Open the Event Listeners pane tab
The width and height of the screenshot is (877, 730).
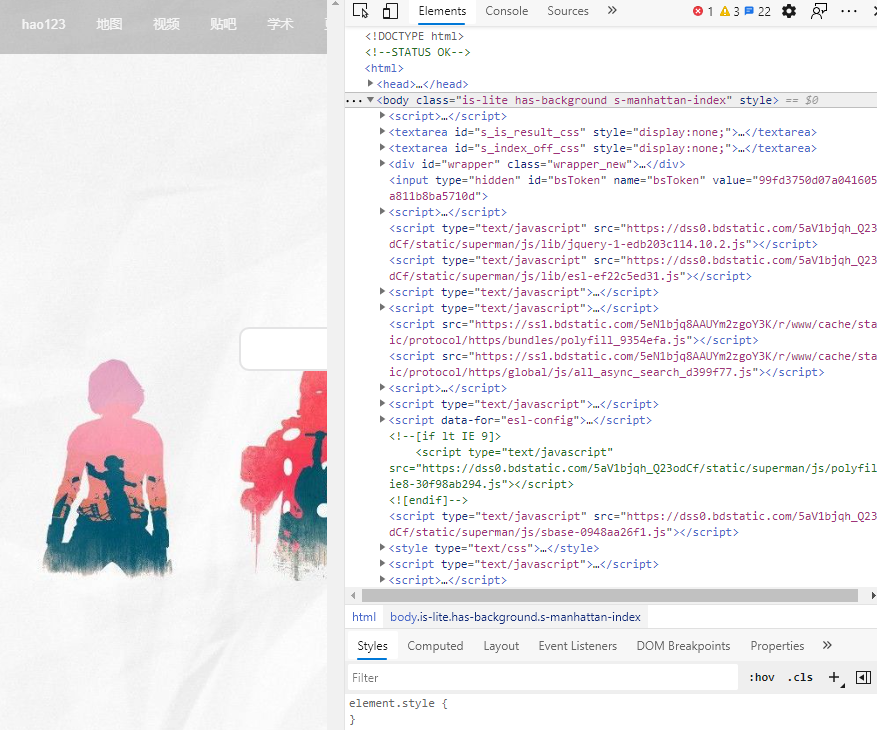point(577,646)
